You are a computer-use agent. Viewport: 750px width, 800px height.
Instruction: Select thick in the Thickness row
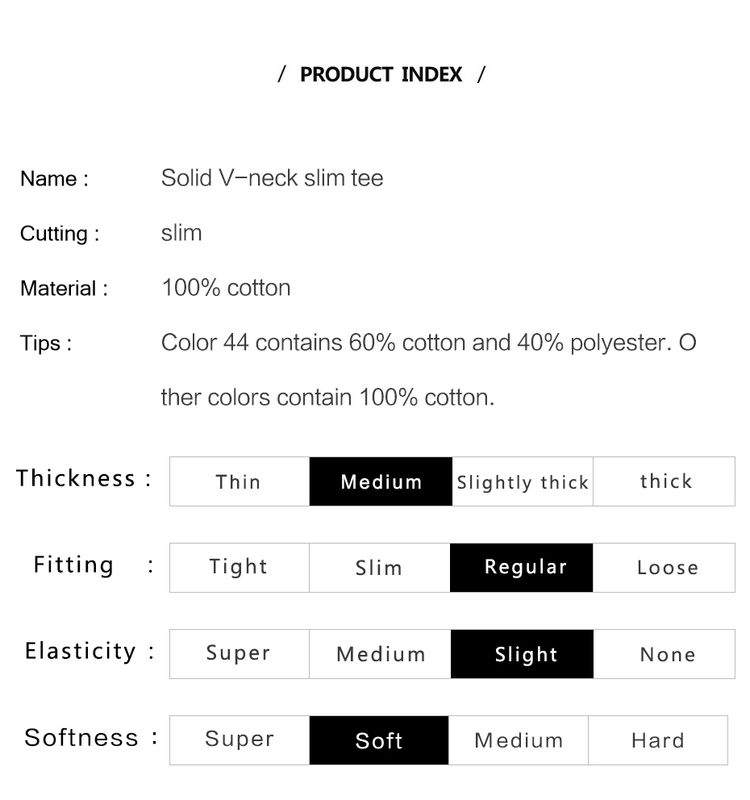pos(664,481)
